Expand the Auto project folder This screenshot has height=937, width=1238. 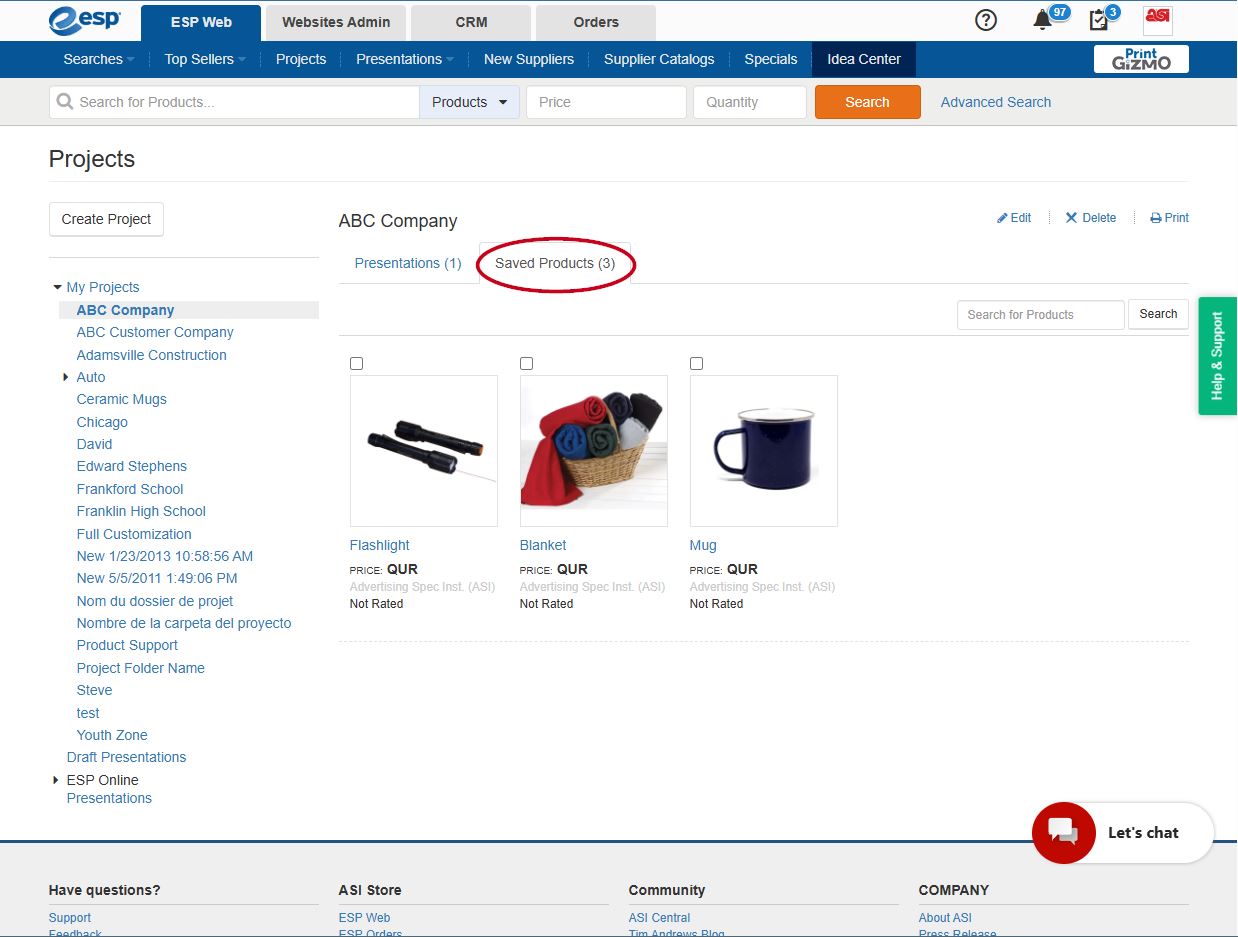click(x=66, y=377)
